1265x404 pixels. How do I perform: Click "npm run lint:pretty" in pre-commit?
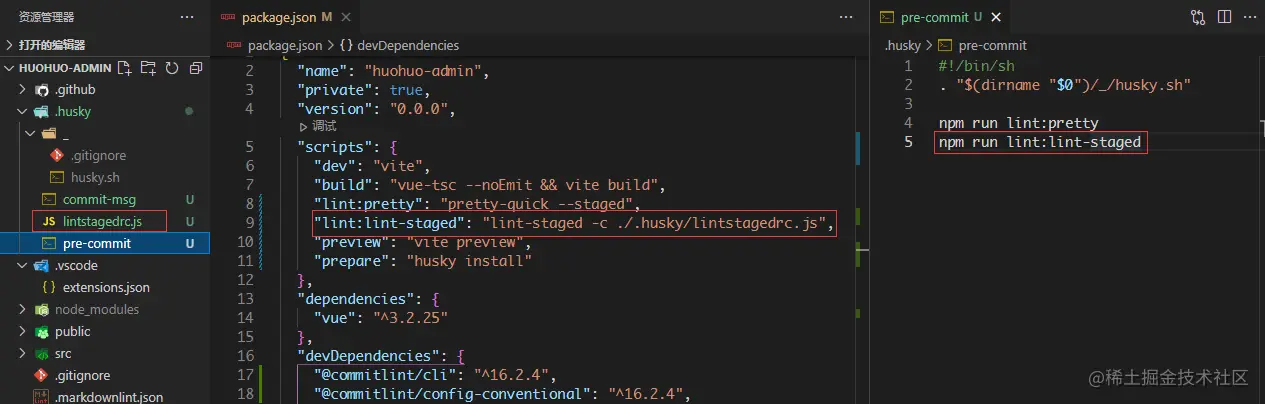pyautogui.click(x=1018, y=124)
